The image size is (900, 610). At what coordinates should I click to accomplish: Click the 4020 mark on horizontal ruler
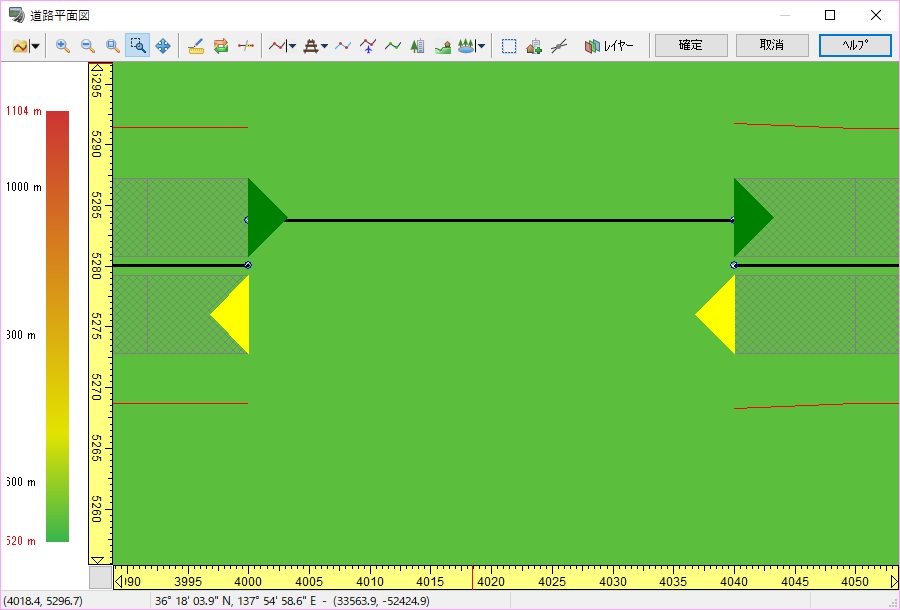pos(491,581)
